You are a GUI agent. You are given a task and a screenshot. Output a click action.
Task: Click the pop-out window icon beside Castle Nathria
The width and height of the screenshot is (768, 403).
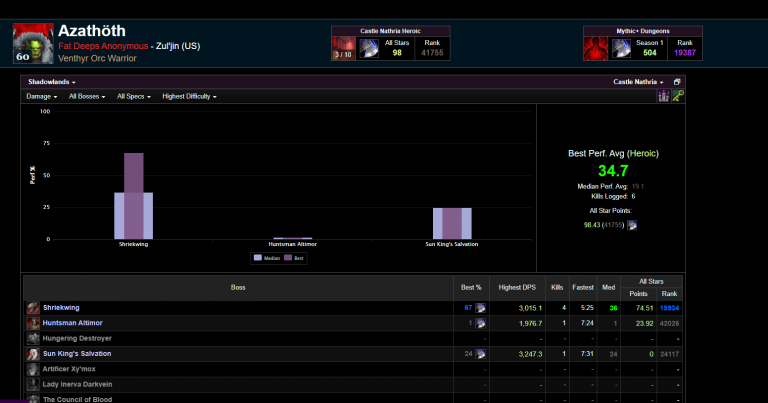pyautogui.click(x=676, y=82)
